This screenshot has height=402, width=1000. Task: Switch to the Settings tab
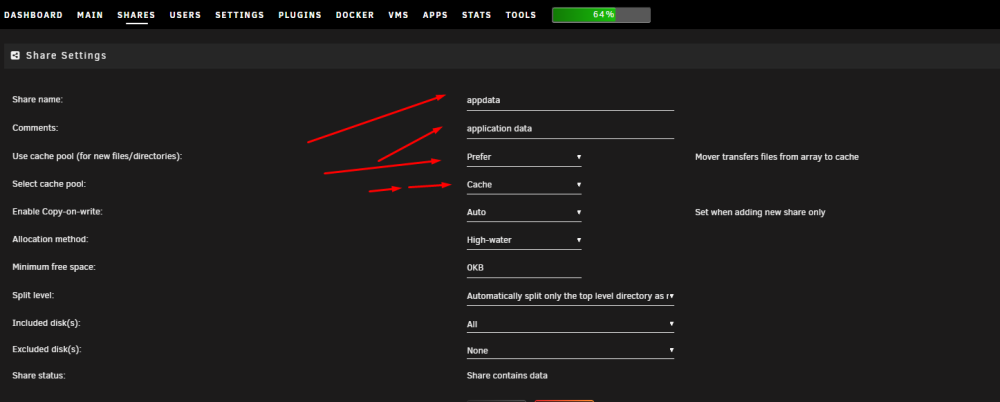pyautogui.click(x=240, y=15)
